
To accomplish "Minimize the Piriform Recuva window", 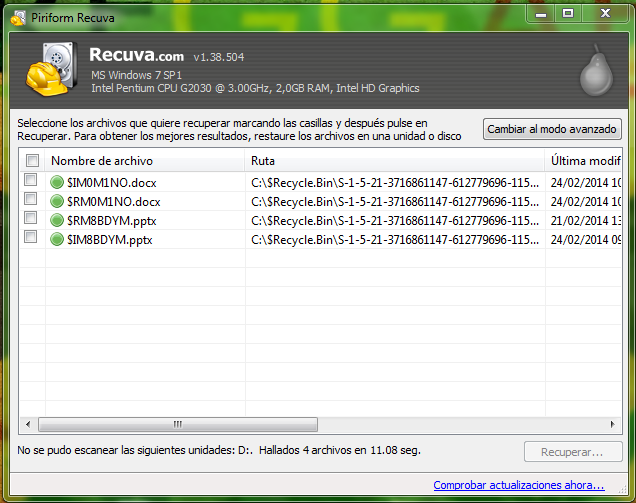I will pyautogui.click(x=541, y=15).
